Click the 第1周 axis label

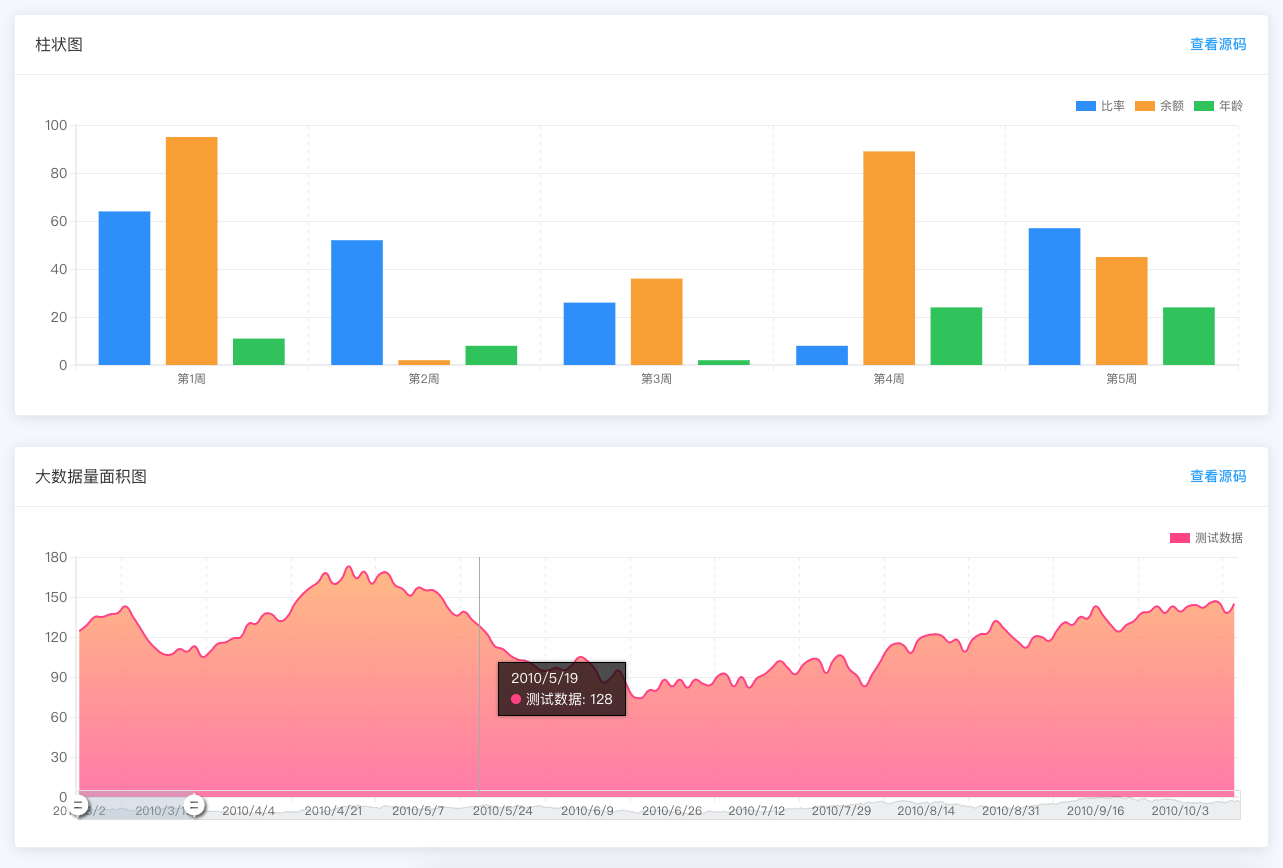[192, 379]
